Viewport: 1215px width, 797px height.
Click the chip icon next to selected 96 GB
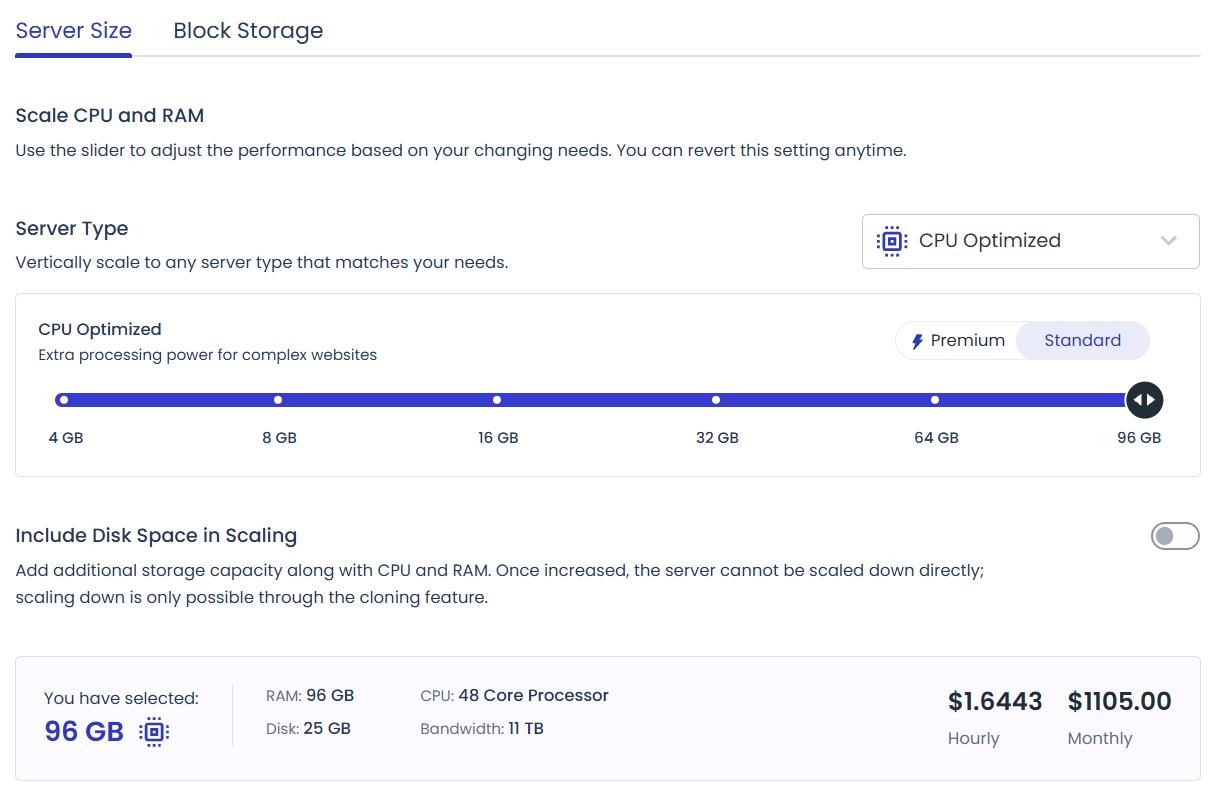154,731
